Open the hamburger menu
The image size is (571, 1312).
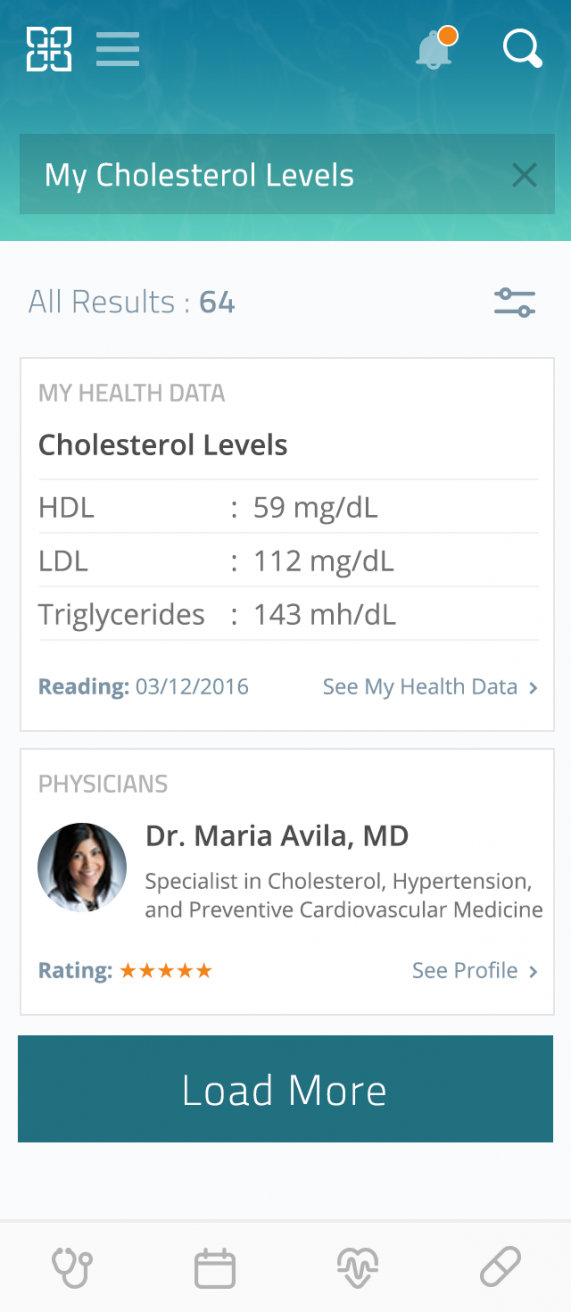(x=118, y=49)
